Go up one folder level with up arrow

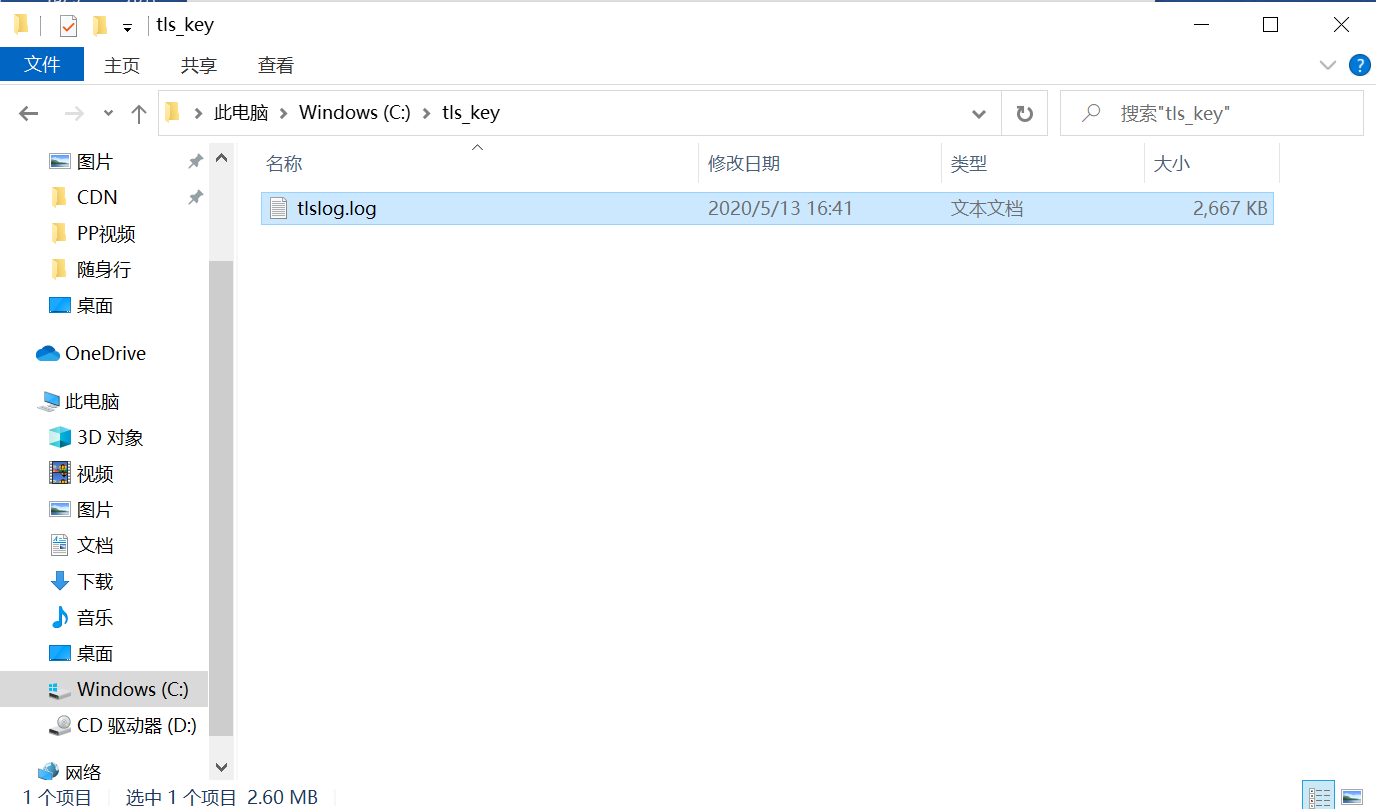(139, 114)
